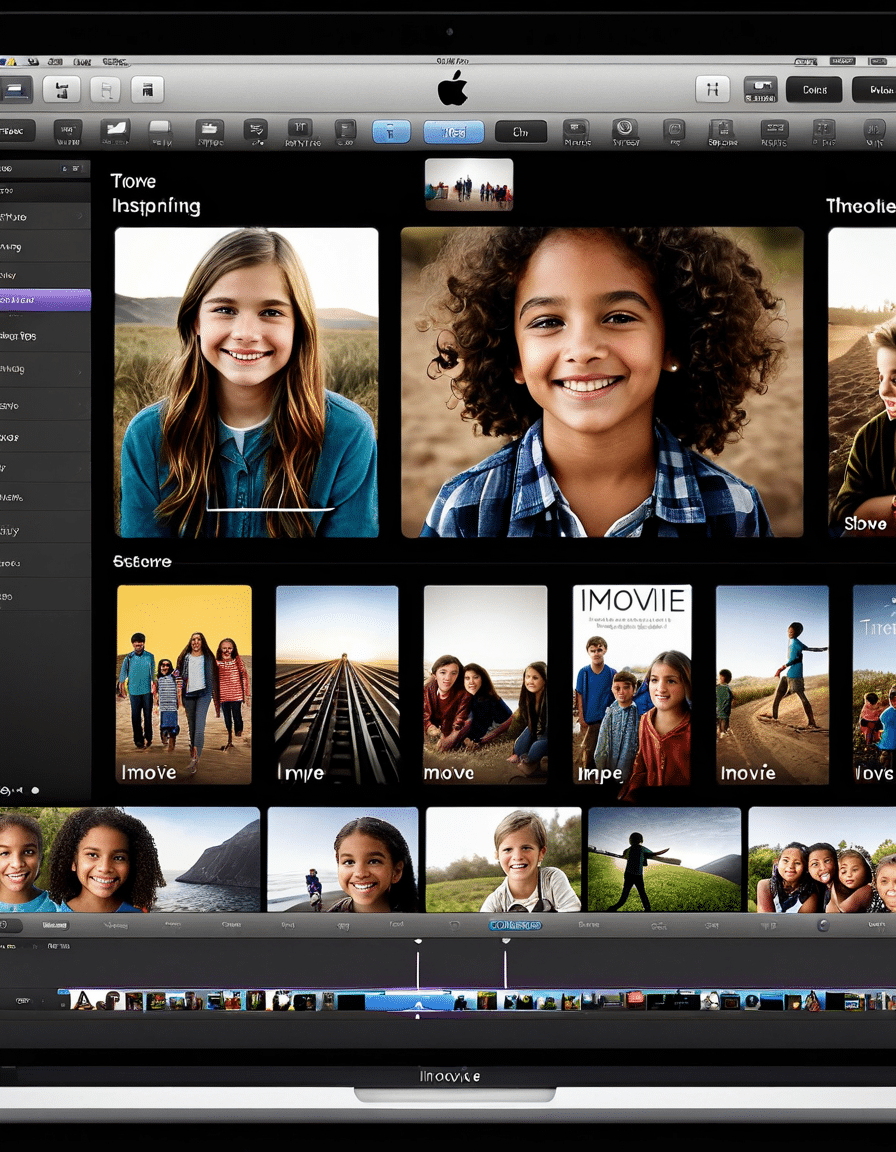Select the rocky coast cliff filmstrip clip
This screenshot has height=1152, width=896.
coord(207,860)
